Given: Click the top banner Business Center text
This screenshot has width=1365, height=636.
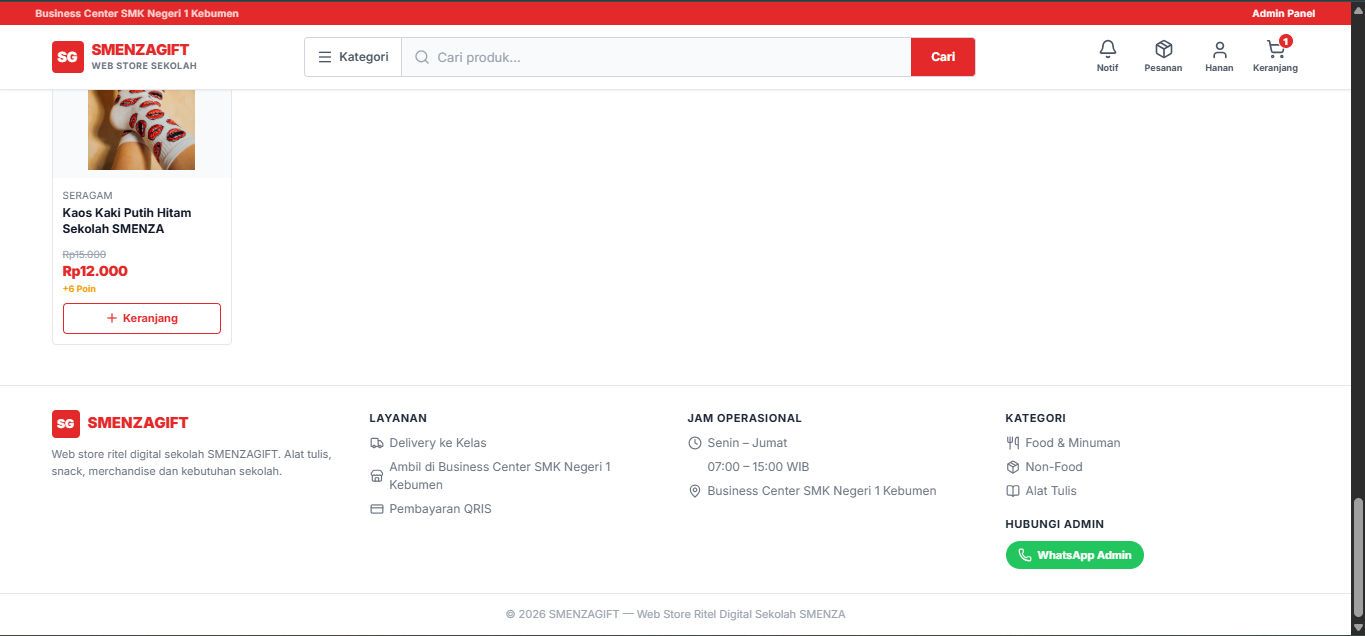Looking at the screenshot, I should pyautogui.click(x=137, y=13).
